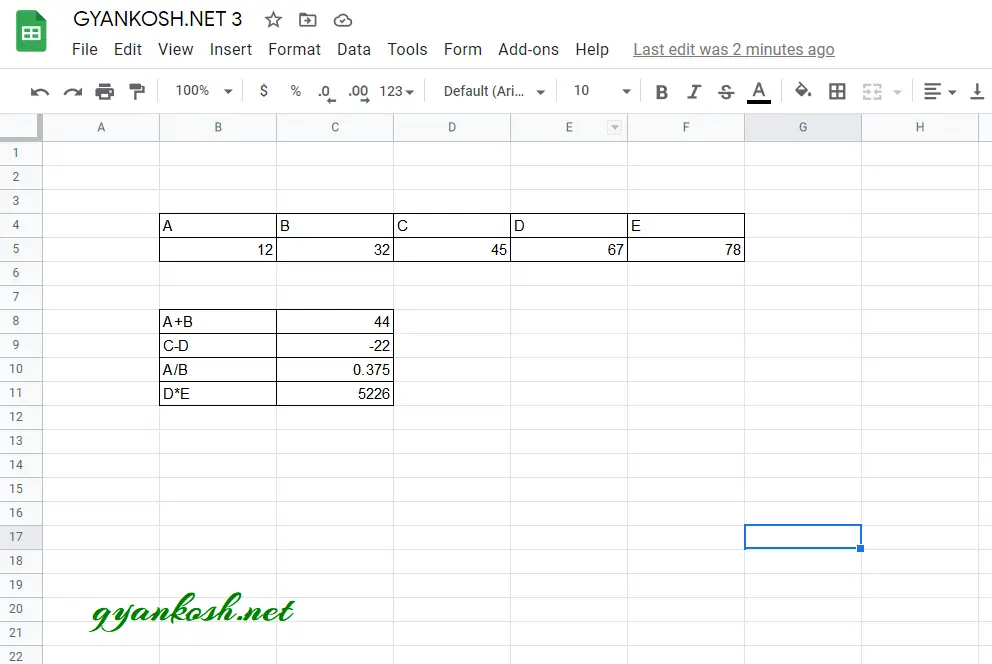Open the Edit menu

point(128,49)
